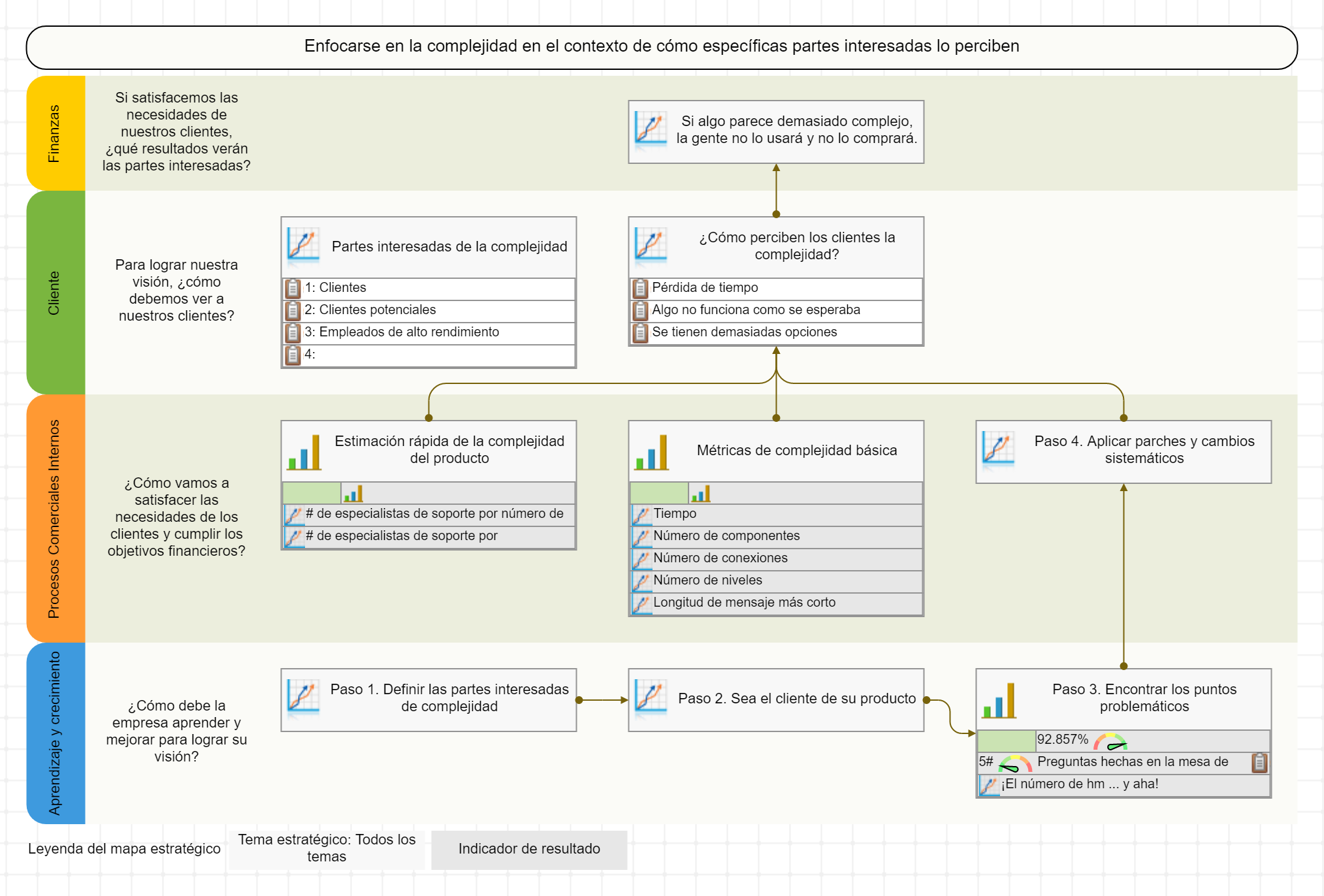This screenshot has width=1324, height=896.
Task: Click the "Indicador de resultado" legend item
Action: [529, 849]
